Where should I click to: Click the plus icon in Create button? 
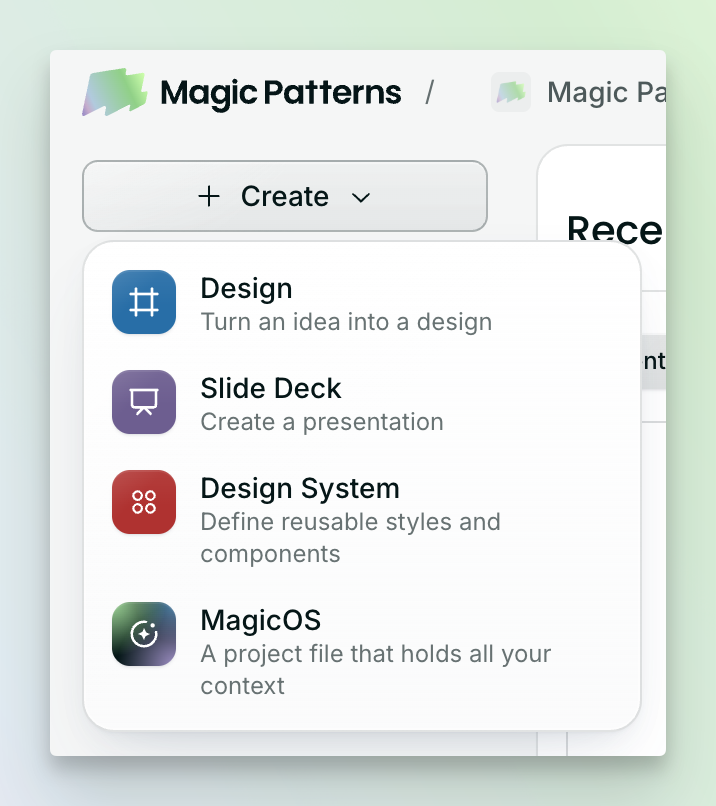point(209,196)
